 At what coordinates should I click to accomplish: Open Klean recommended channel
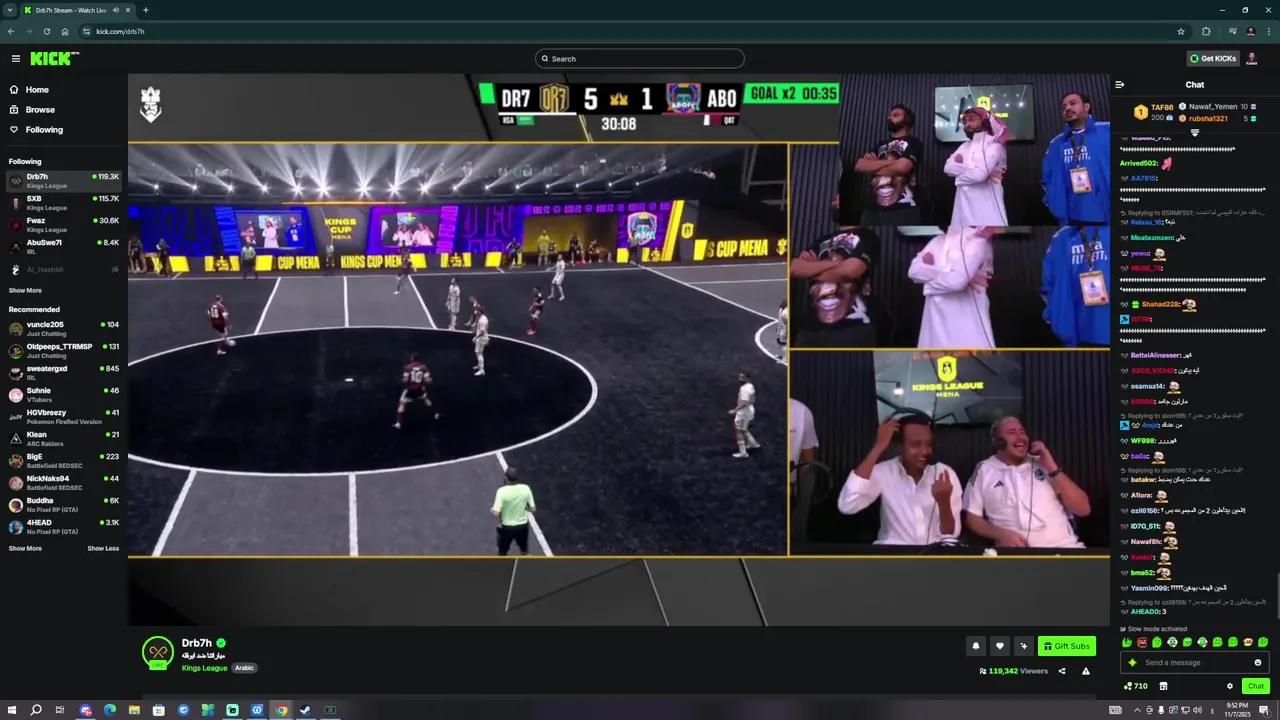(x=64, y=439)
